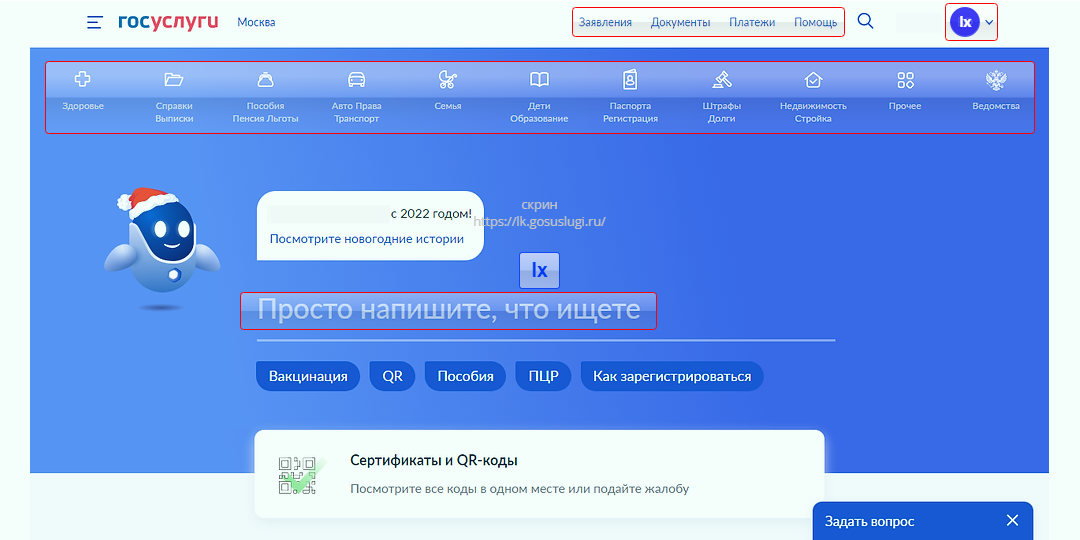Click the Штрафы Долги label
Viewport: 1080px width, 540px height.
[722, 112]
